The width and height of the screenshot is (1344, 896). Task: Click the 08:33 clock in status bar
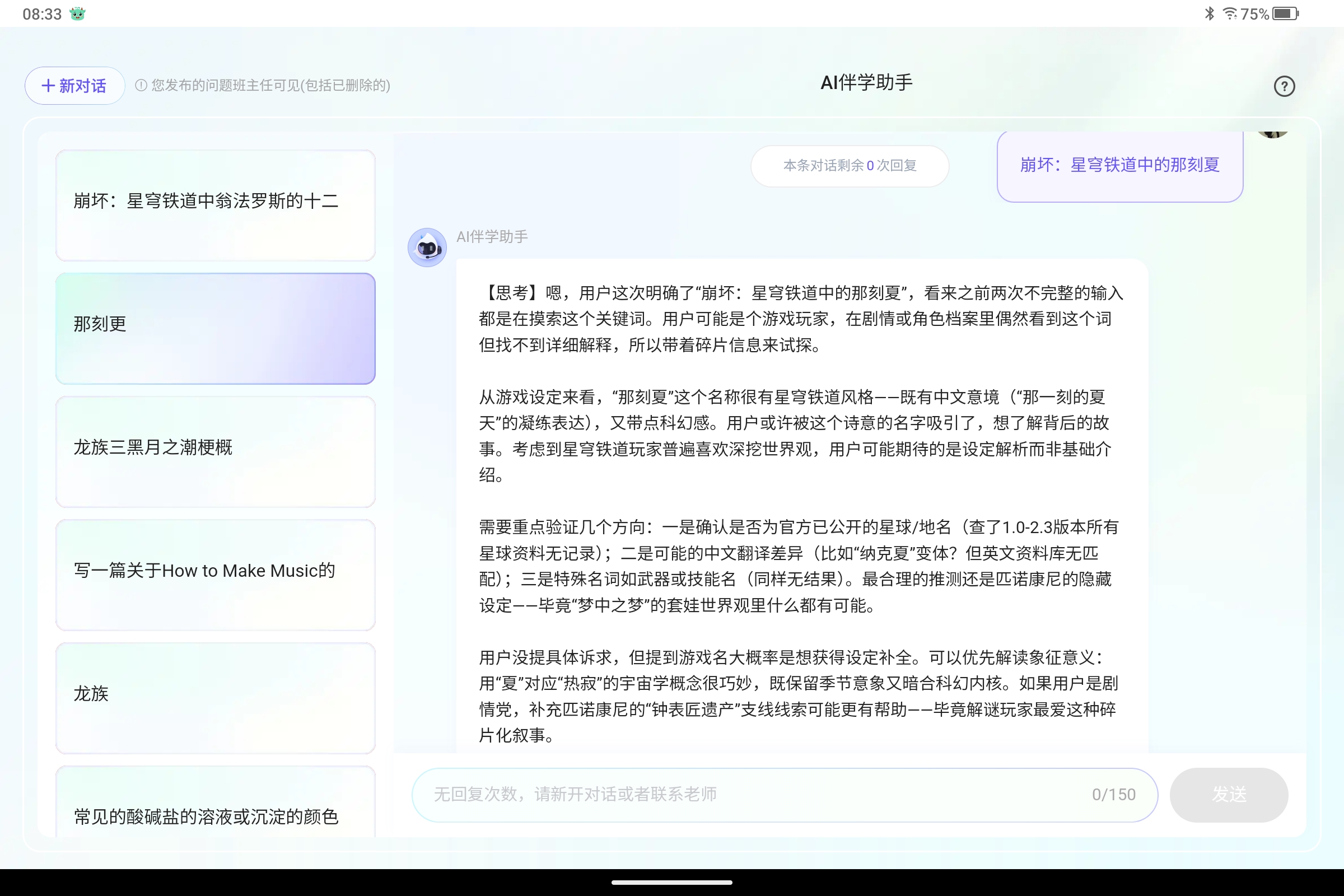41,13
